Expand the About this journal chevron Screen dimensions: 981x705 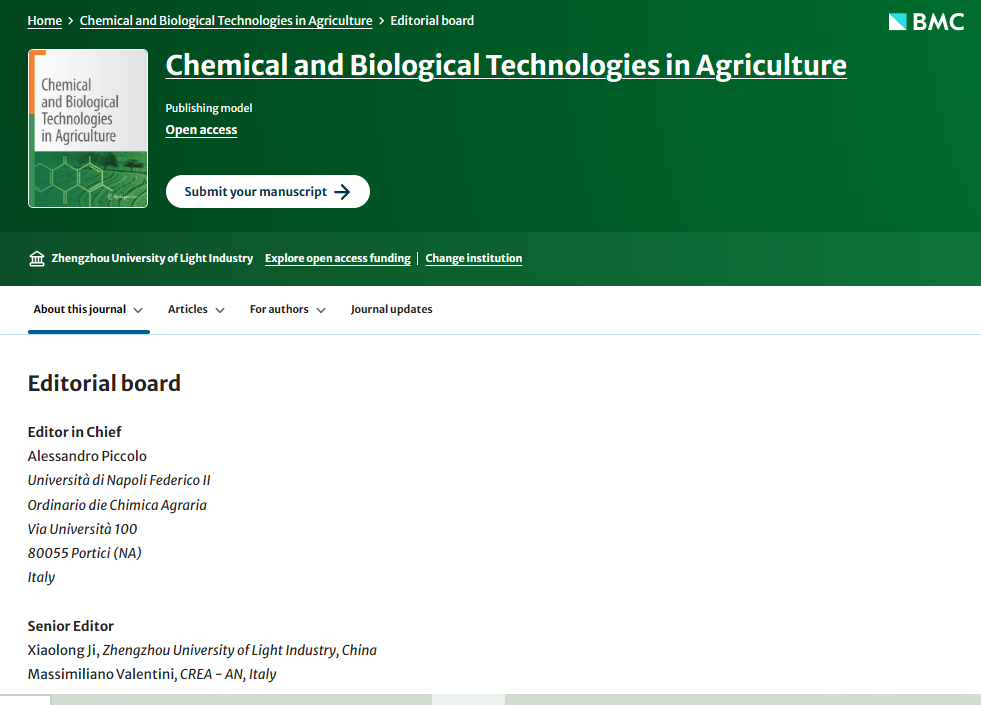[138, 310]
